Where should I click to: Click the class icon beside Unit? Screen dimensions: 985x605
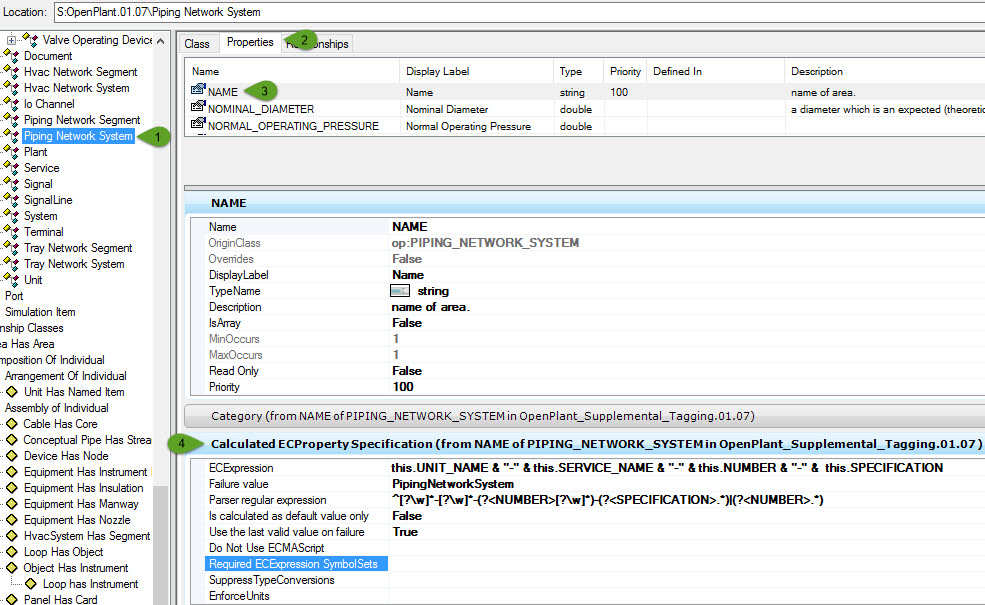[11, 280]
